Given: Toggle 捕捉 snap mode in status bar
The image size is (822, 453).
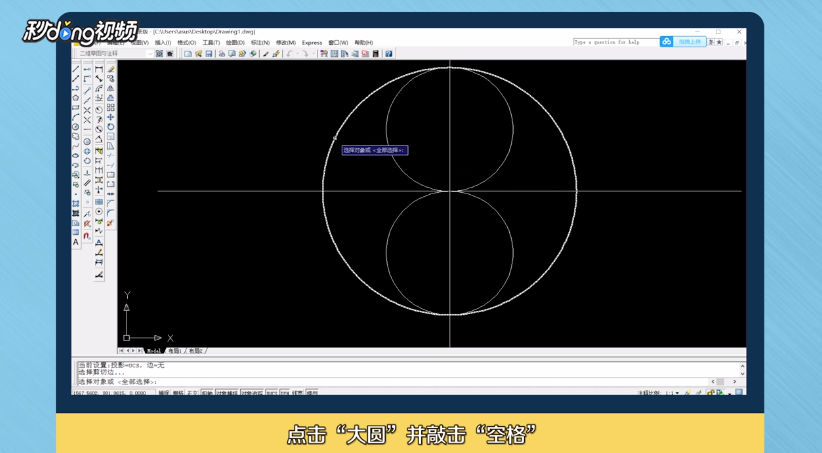Looking at the screenshot, I should tap(164, 392).
